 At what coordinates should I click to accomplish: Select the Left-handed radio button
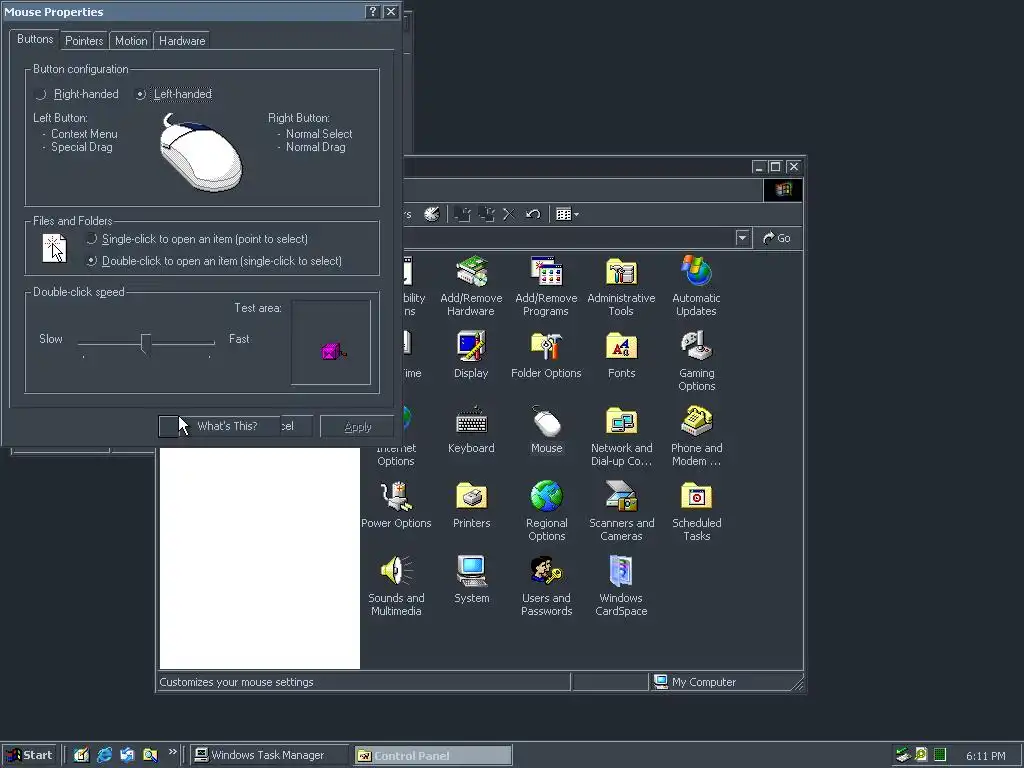pyautogui.click(x=174, y=94)
